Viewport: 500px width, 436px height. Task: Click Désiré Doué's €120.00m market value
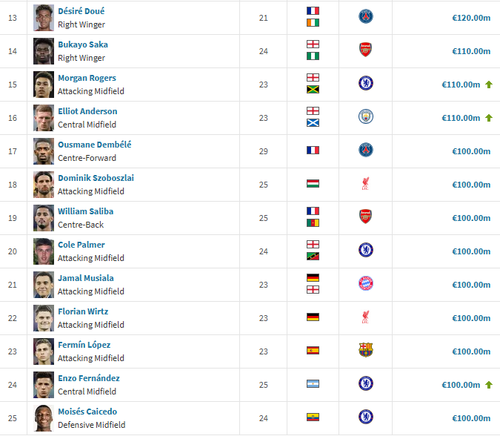pyautogui.click(x=471, y=18)
